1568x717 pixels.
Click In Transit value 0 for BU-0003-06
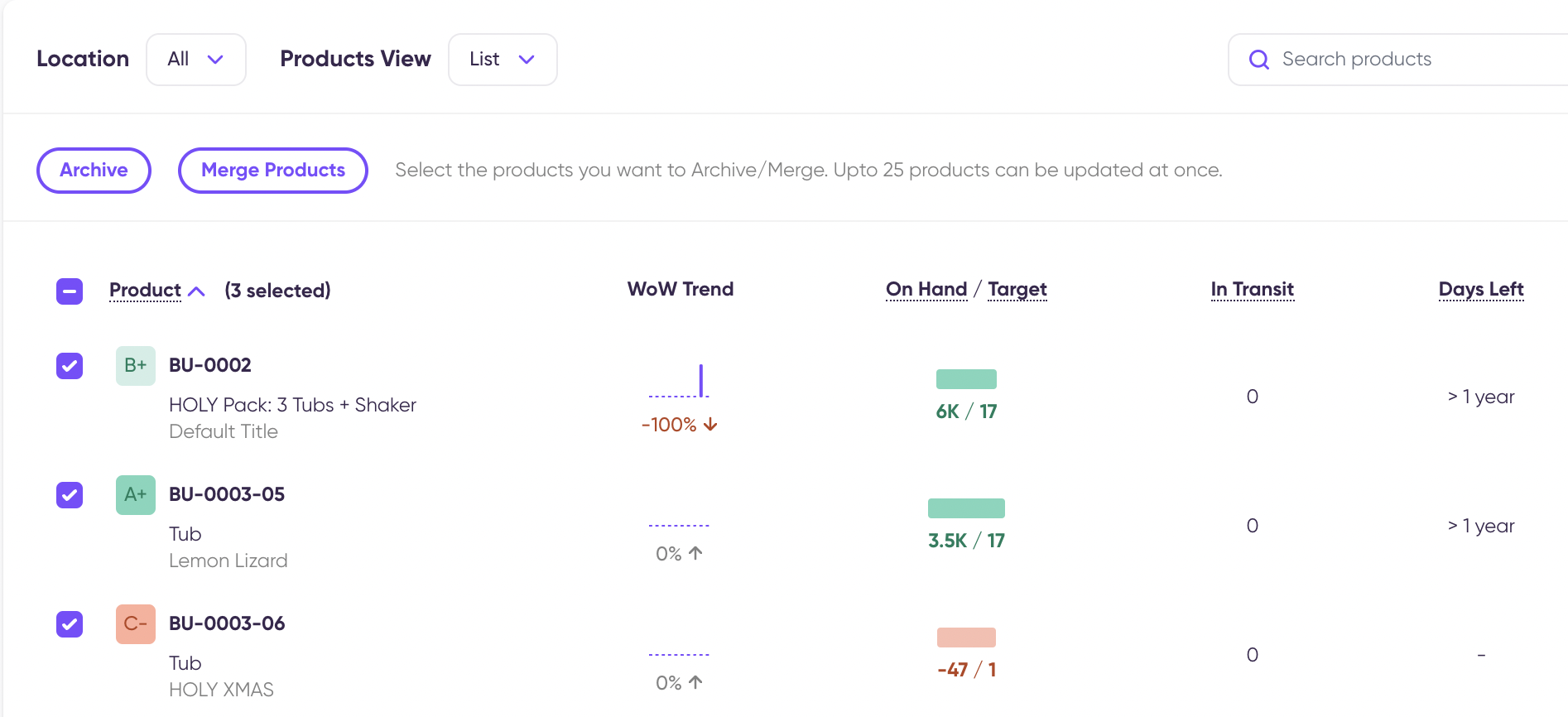(1253, 655)
